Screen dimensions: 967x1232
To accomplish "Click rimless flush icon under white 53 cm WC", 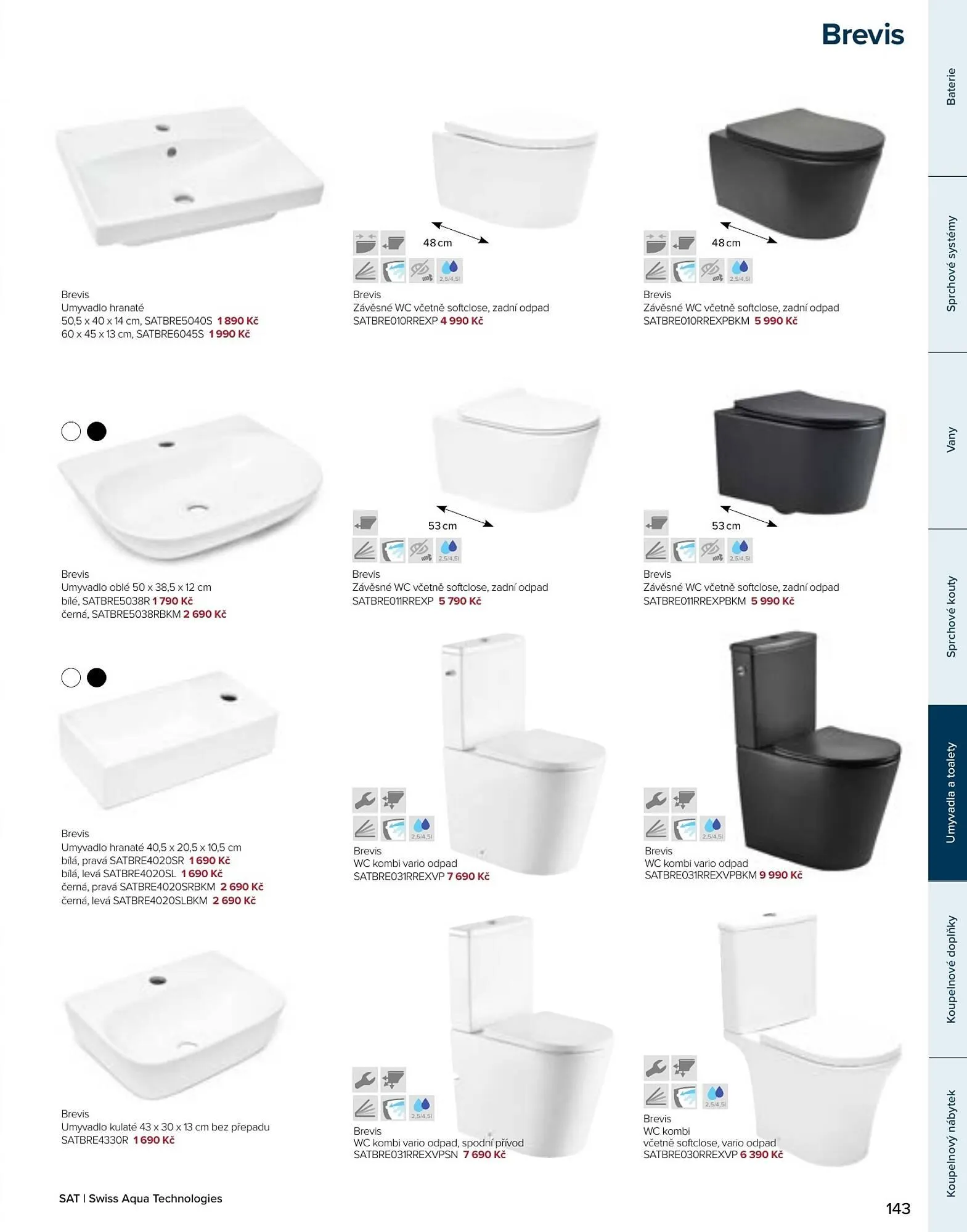I will (393, 550).
